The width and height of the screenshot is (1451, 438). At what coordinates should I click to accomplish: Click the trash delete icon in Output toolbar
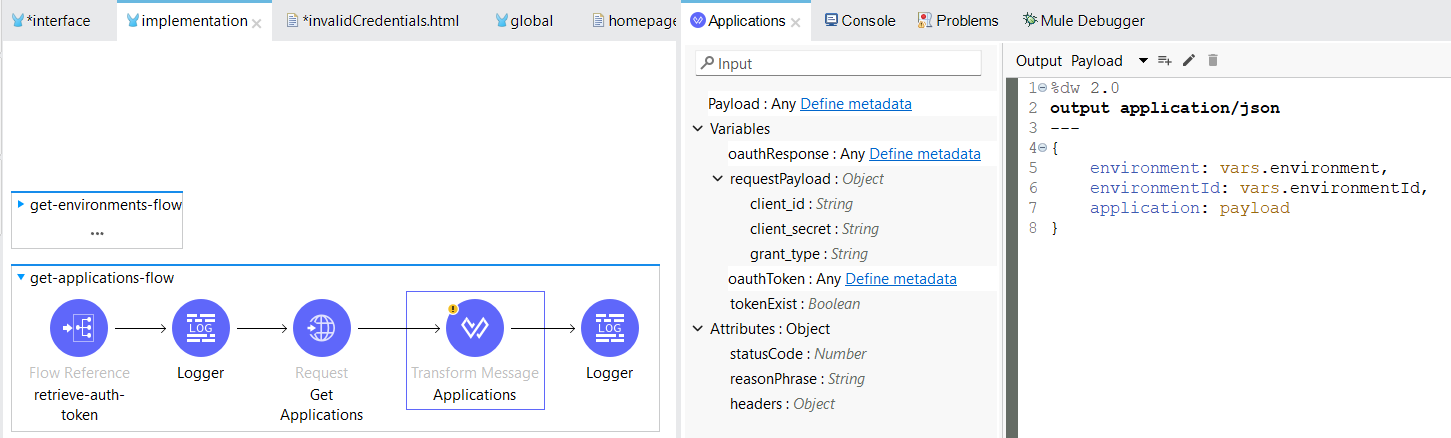pyautogui.click(x=1213, y=61)
